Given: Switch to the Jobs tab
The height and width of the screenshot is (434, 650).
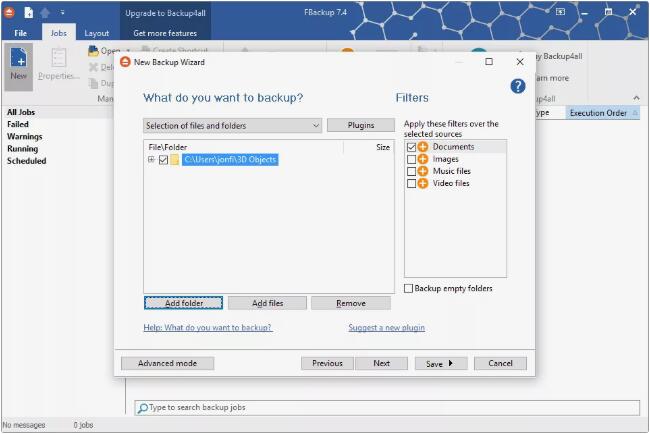Looking at the screenshot, I should point(58,33).
